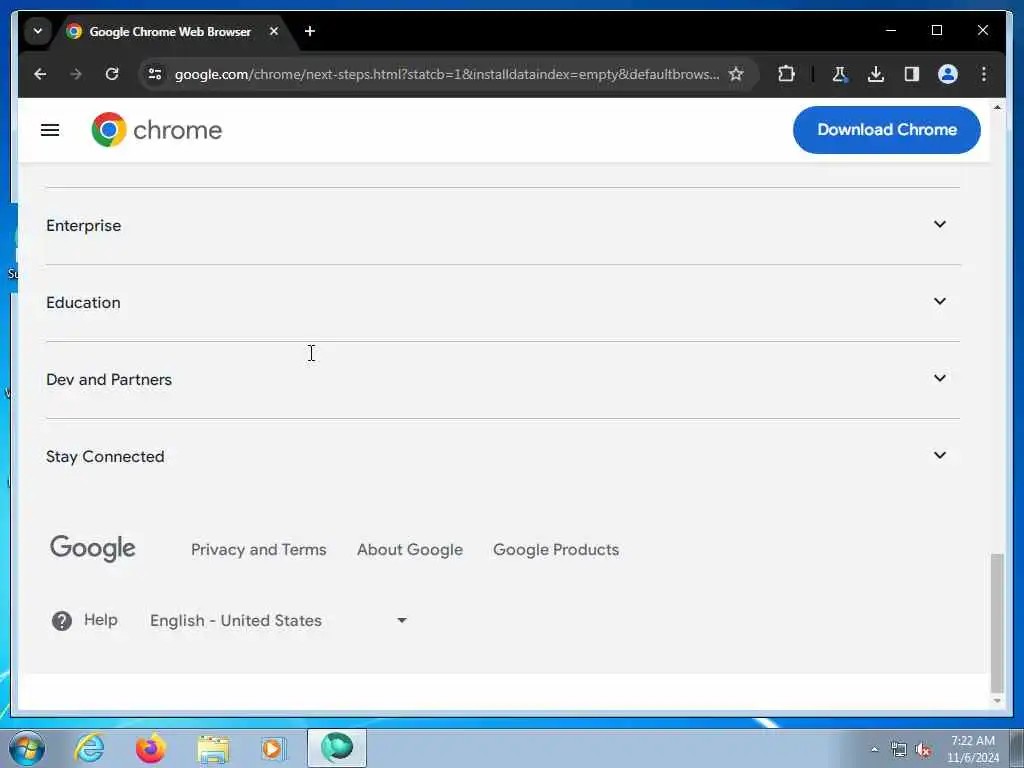Image resolution: width=1024 pixels, height=768 pixels.
Task: Open the Extensions puzzle icon
Action: click(786, 74)
